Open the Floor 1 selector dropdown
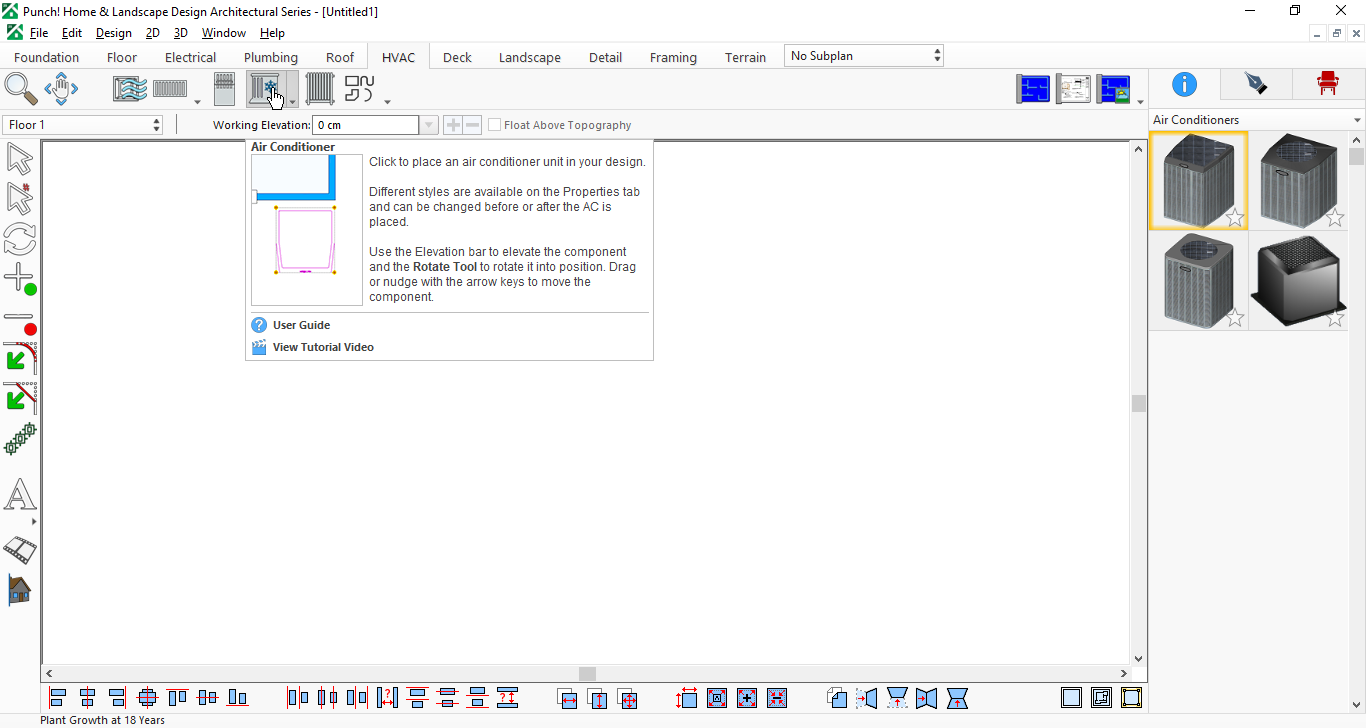Image resolution: width=1366 pixels, height=728 pixels. pos(83,125)
